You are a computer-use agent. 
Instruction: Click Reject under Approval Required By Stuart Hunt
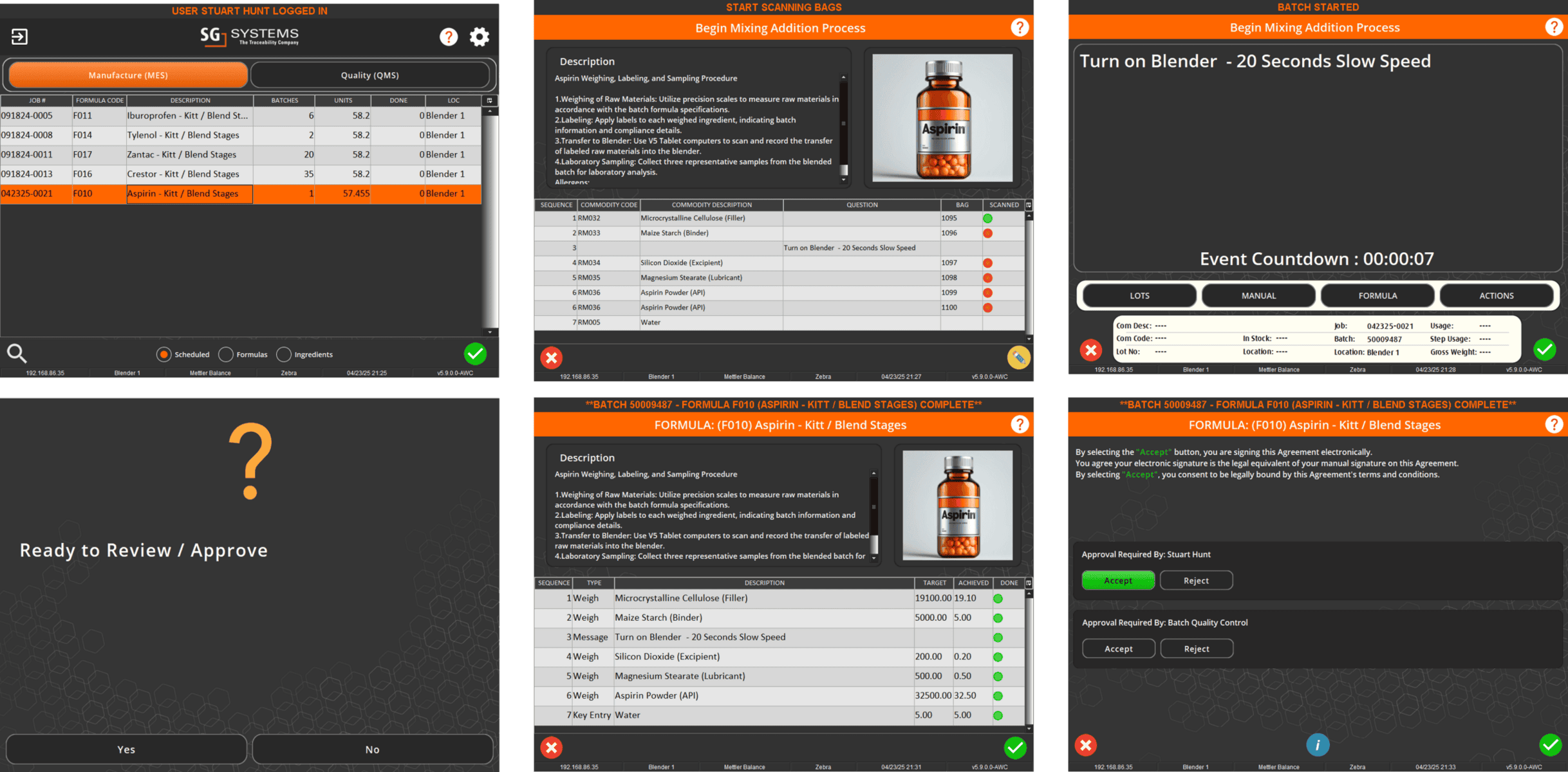point(1196,580)
